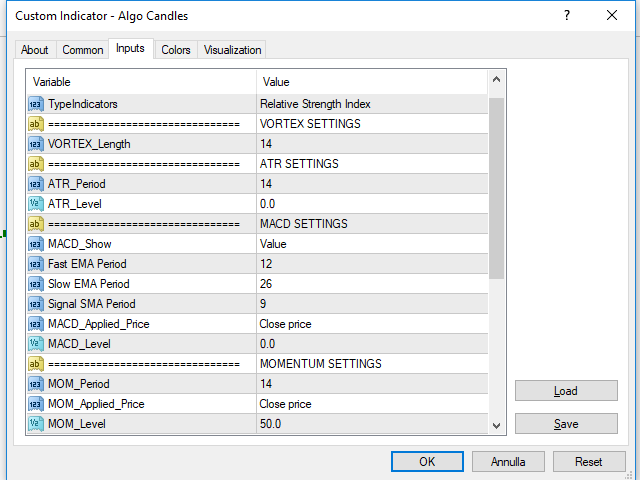Click the string icon beside VORTEX SETTINGS separator

point(35,124)
